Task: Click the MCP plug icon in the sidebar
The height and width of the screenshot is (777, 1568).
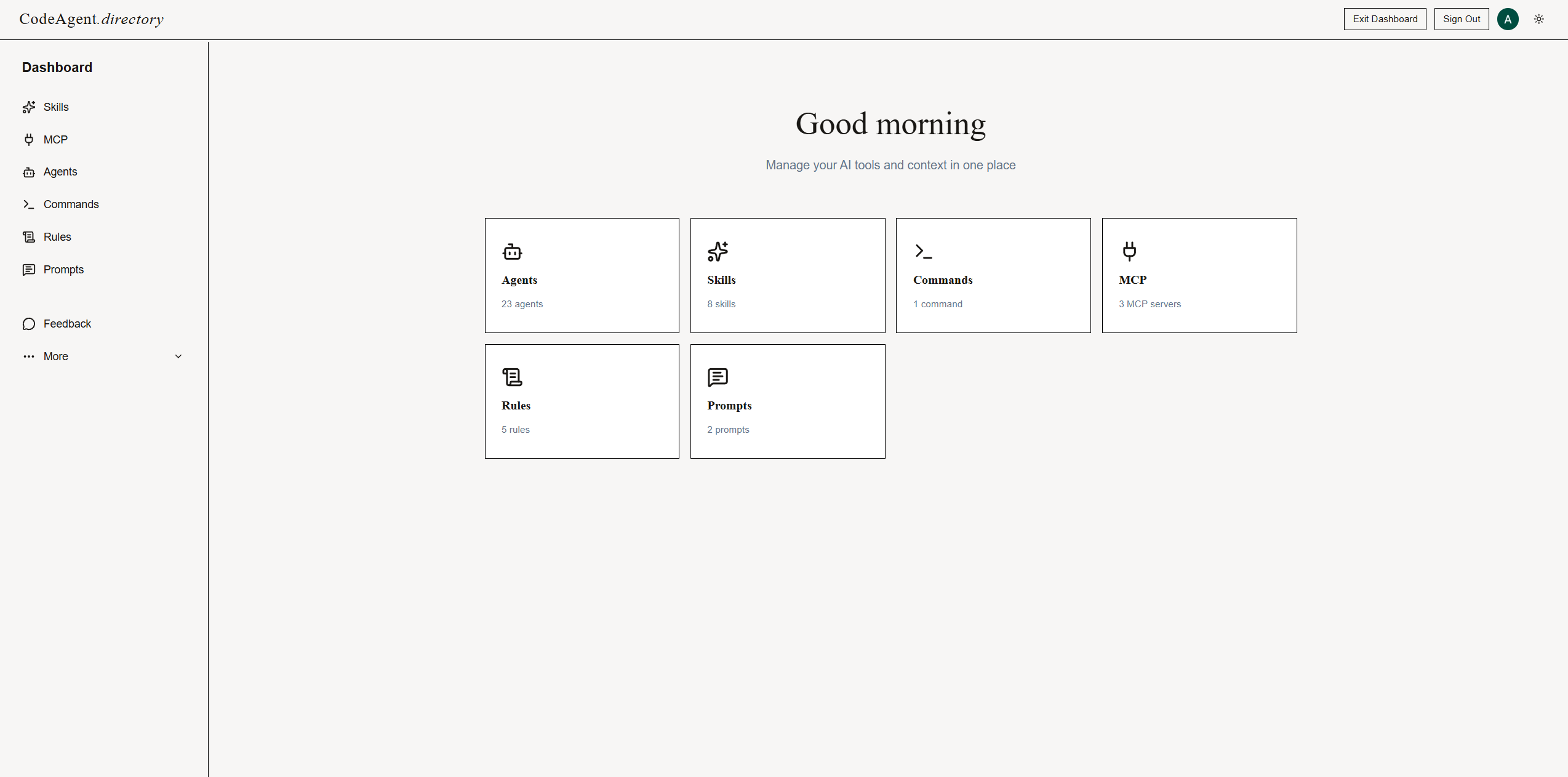Action: [x=29, y=140]
